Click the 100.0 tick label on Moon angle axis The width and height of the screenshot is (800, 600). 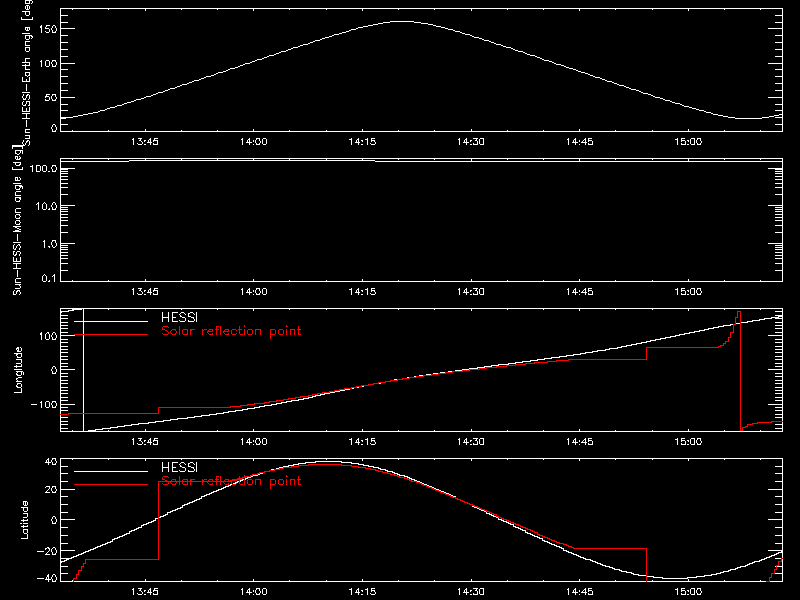point(43,168)
